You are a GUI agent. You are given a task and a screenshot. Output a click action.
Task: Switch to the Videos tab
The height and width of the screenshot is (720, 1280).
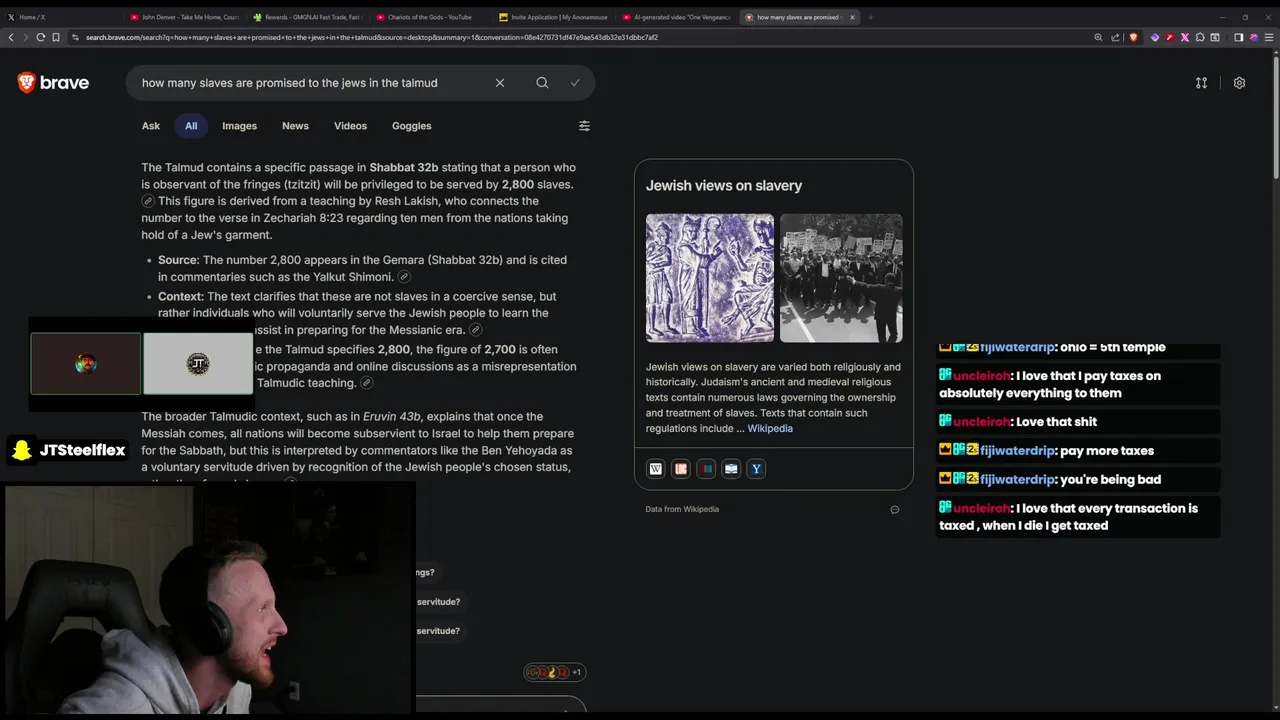350,126
